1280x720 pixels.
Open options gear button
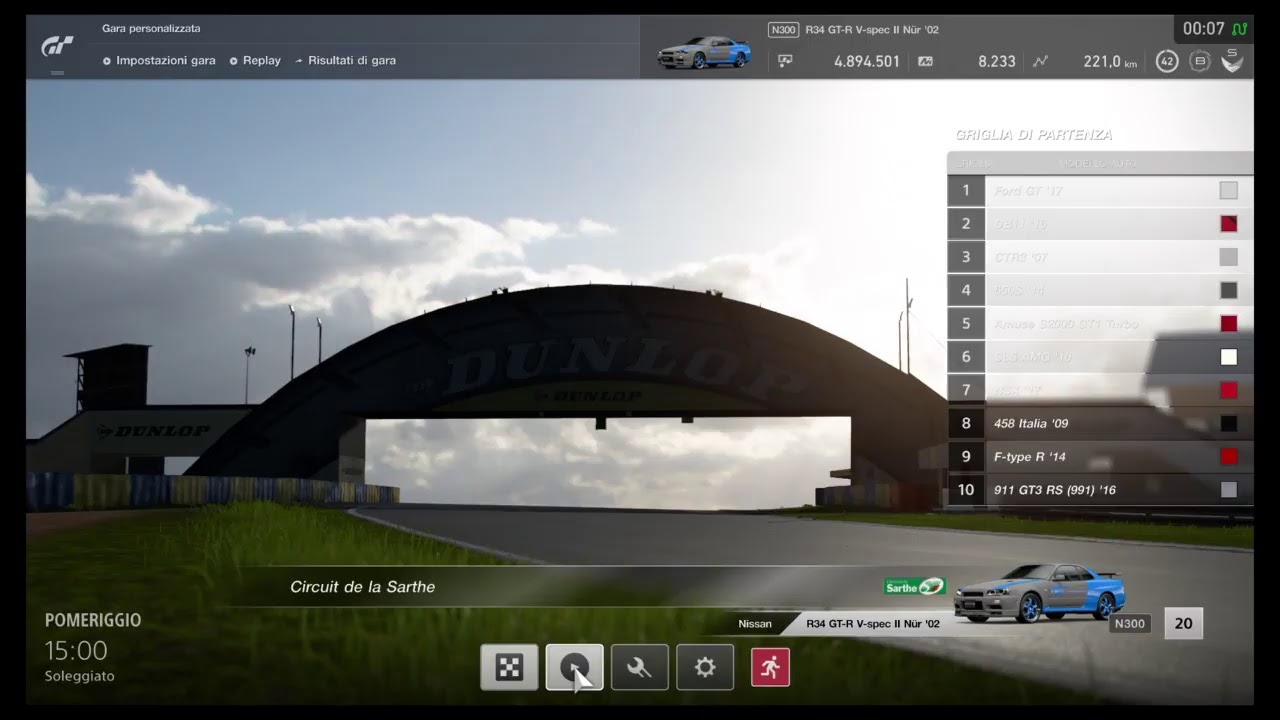tap(705, 667)
